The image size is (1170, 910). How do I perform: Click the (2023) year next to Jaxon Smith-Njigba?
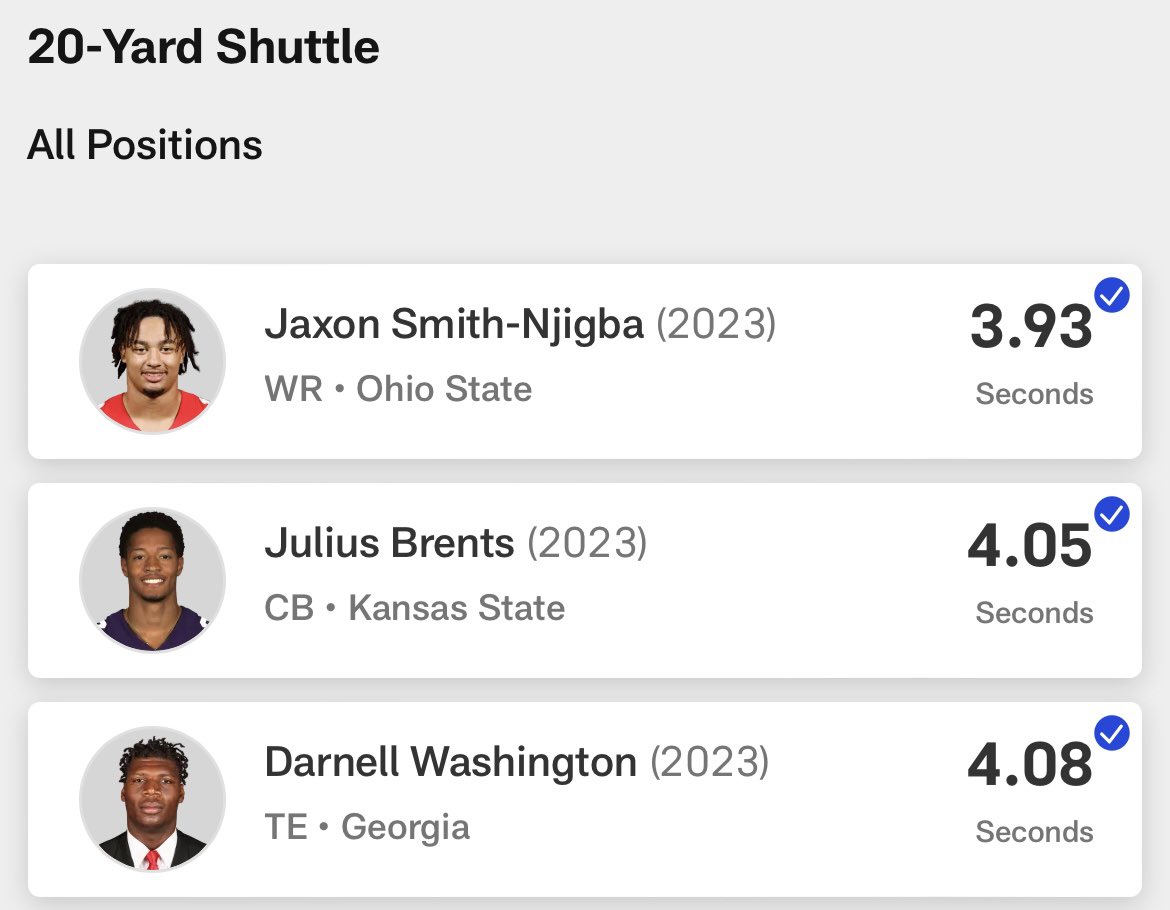tap(716, 324)
